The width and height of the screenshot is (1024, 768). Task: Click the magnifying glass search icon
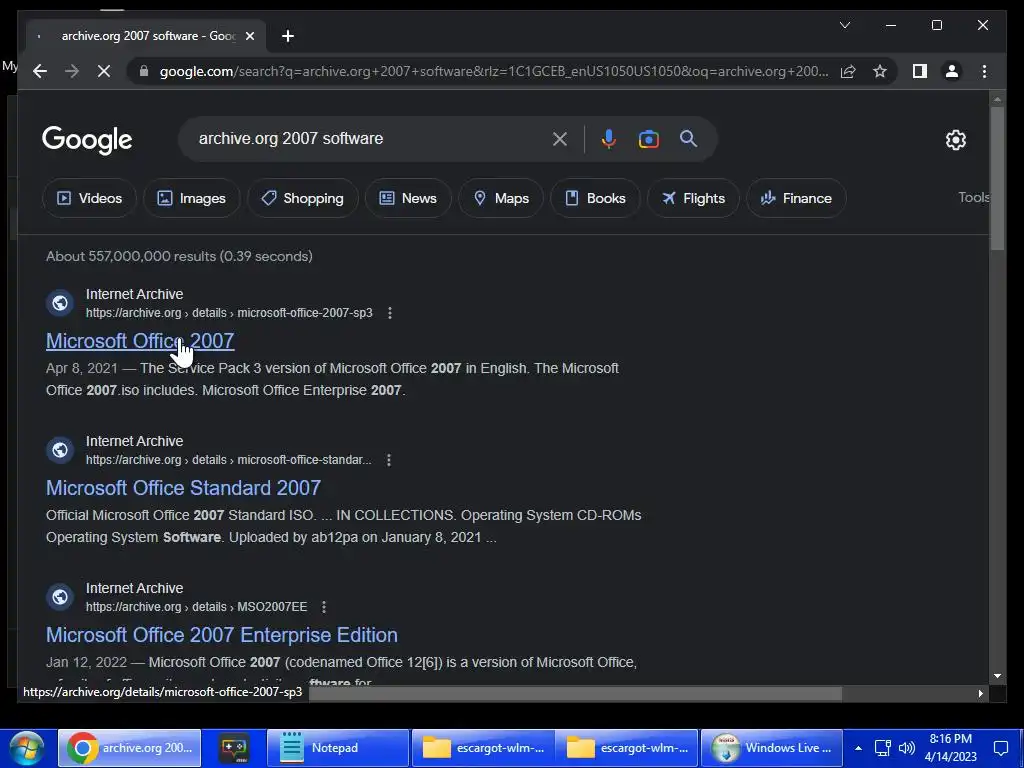click(688, 138)
